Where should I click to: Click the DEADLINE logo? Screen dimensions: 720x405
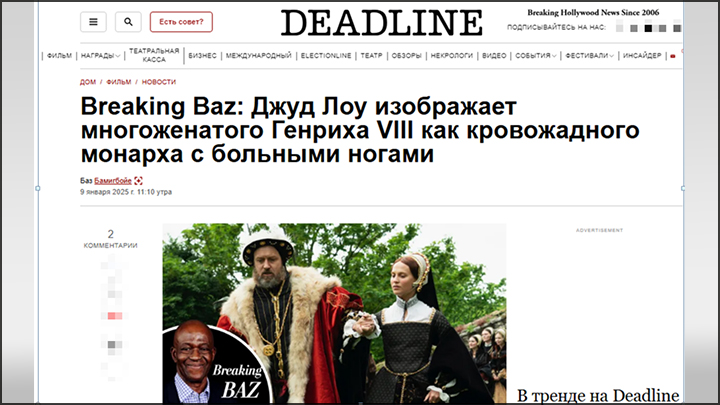pos(382,22)
